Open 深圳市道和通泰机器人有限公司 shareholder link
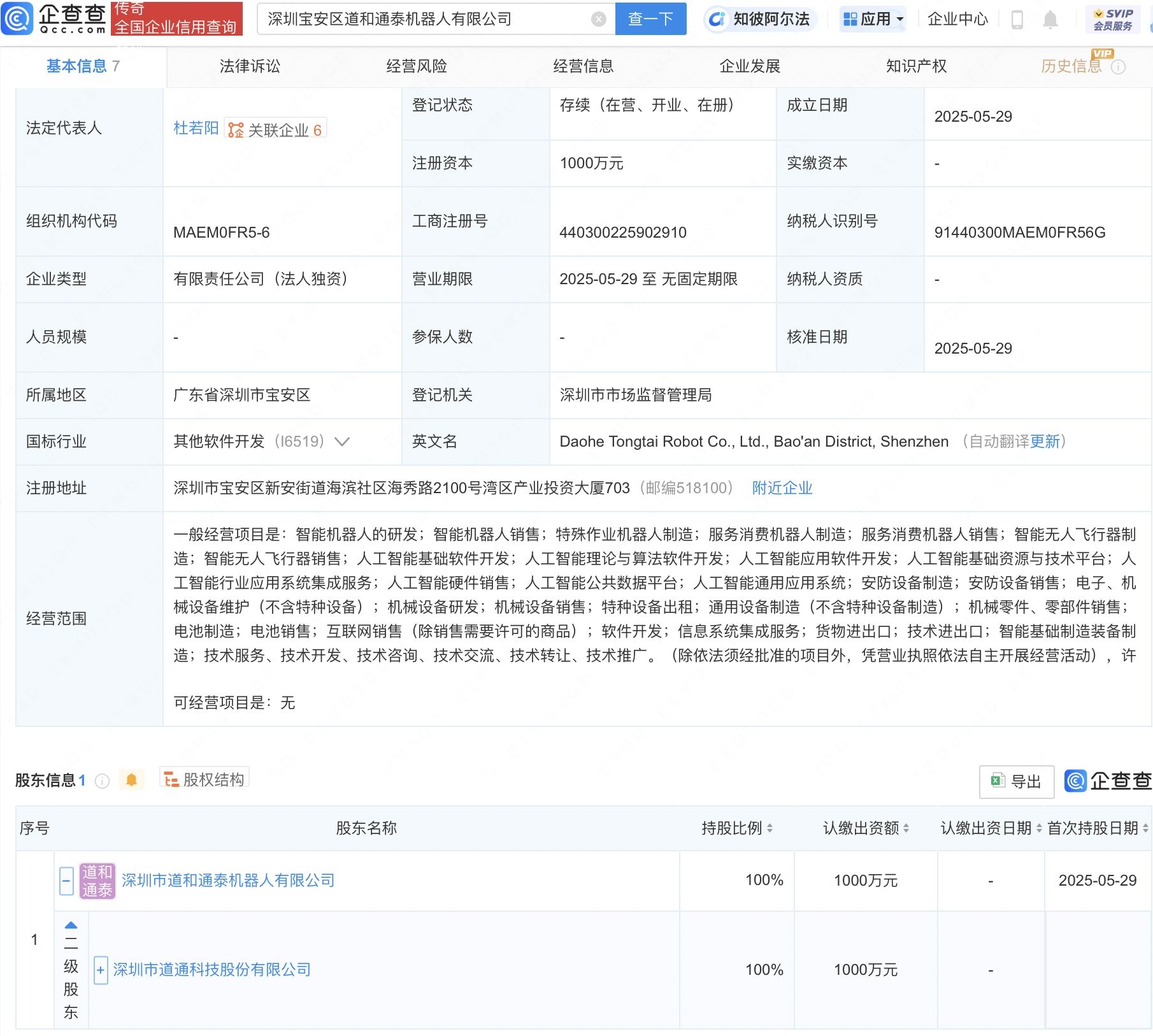The image size is (1153, 1036). tap(228, 881)
